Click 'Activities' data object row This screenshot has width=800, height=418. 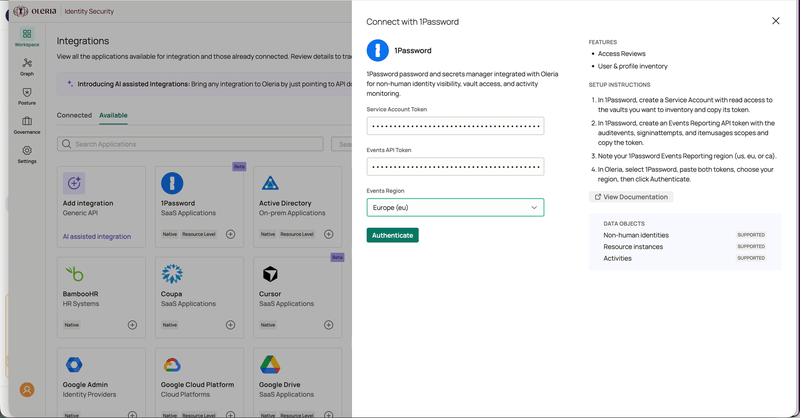click(x=684, y=258)
